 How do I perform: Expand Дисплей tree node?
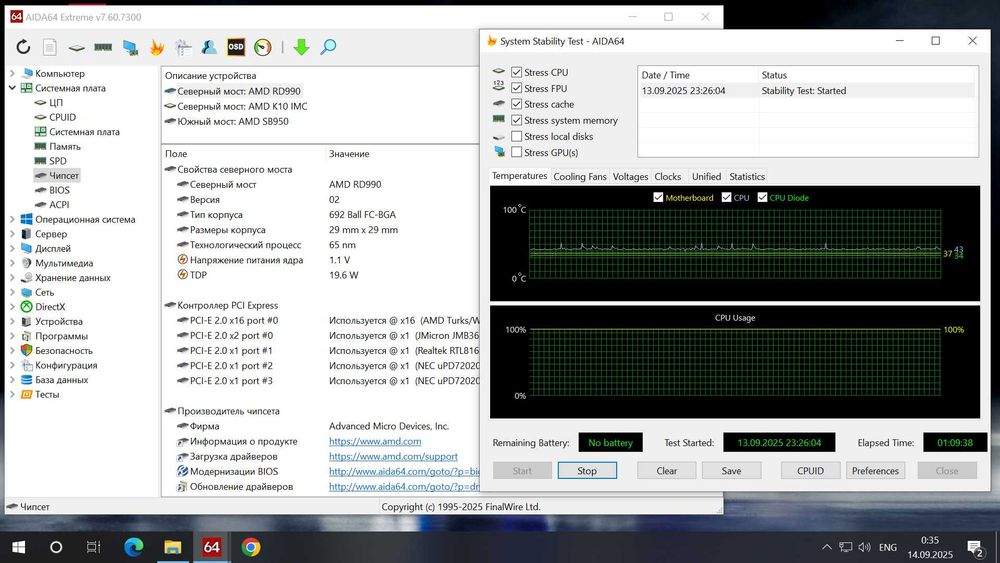pyautogui.click(x=12, y=249)
